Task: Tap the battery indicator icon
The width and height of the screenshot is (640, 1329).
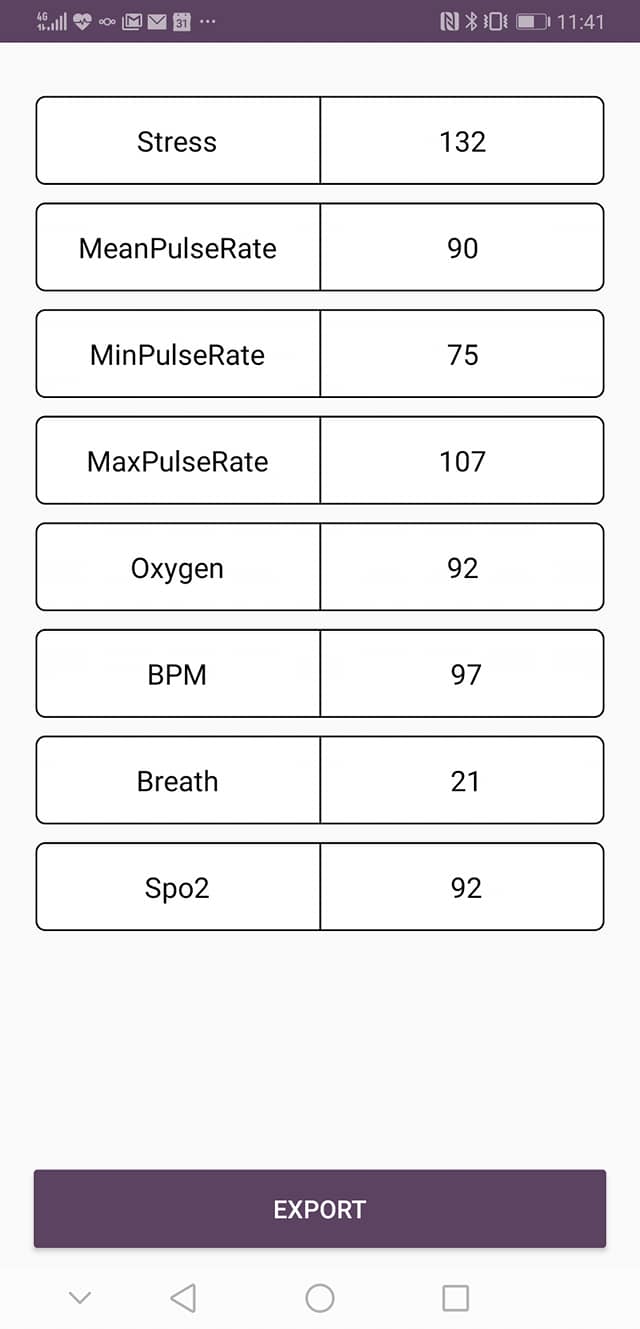Action: [533, 21]
